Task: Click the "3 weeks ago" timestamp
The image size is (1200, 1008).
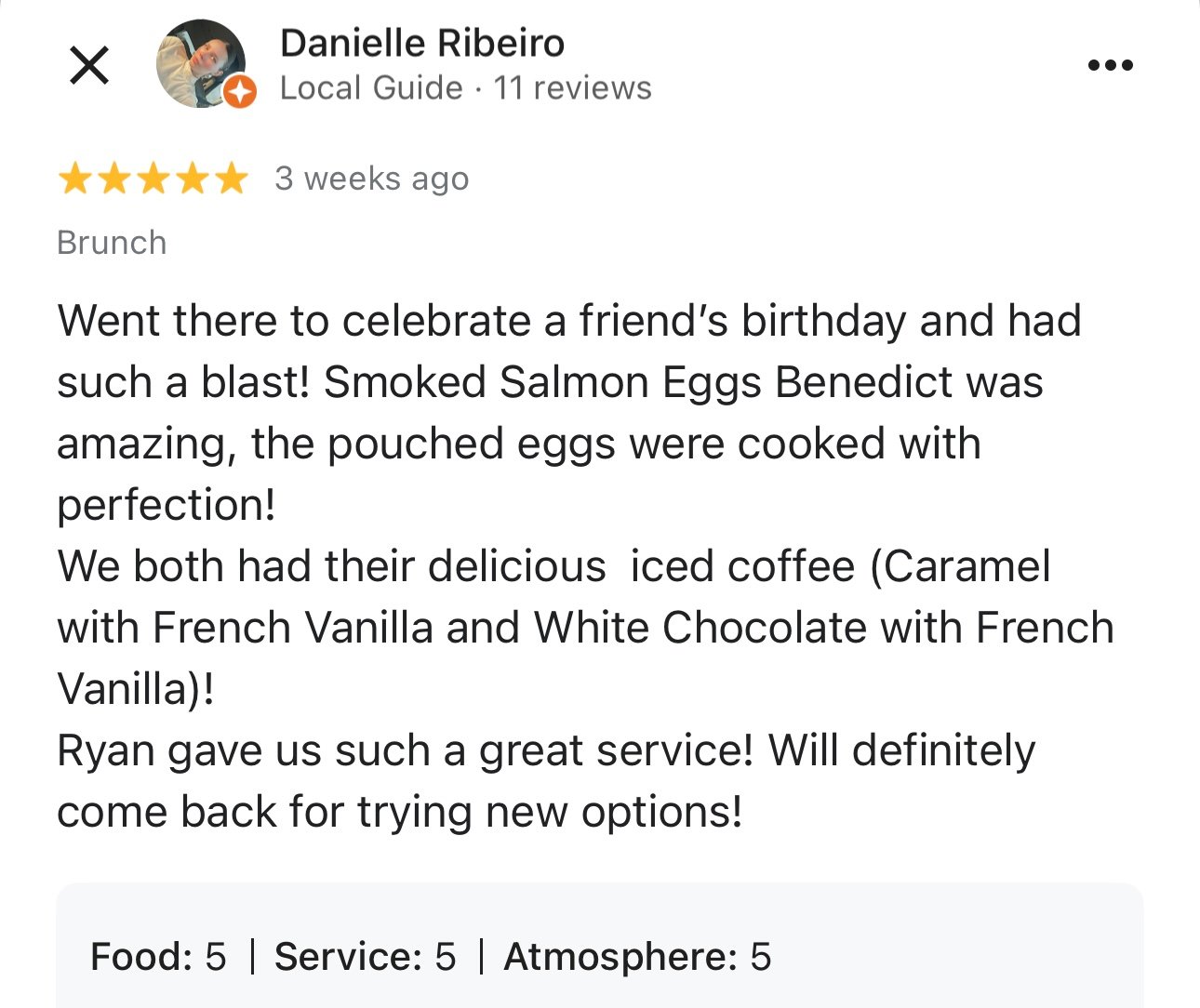Action: click(x=371, y=179)
